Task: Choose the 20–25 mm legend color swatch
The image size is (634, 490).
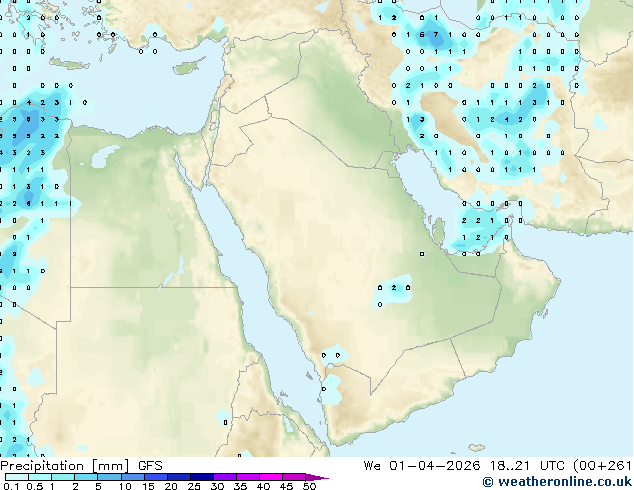Action: (x=179, y=477)
